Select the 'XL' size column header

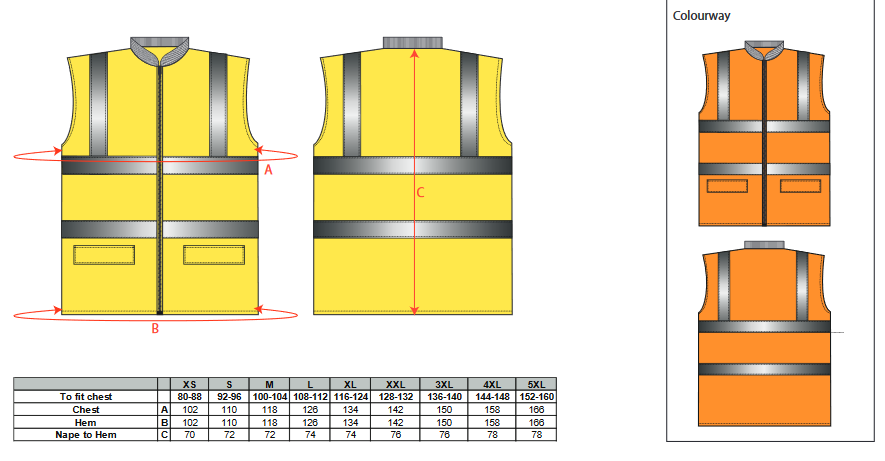(x=351, y=384)
